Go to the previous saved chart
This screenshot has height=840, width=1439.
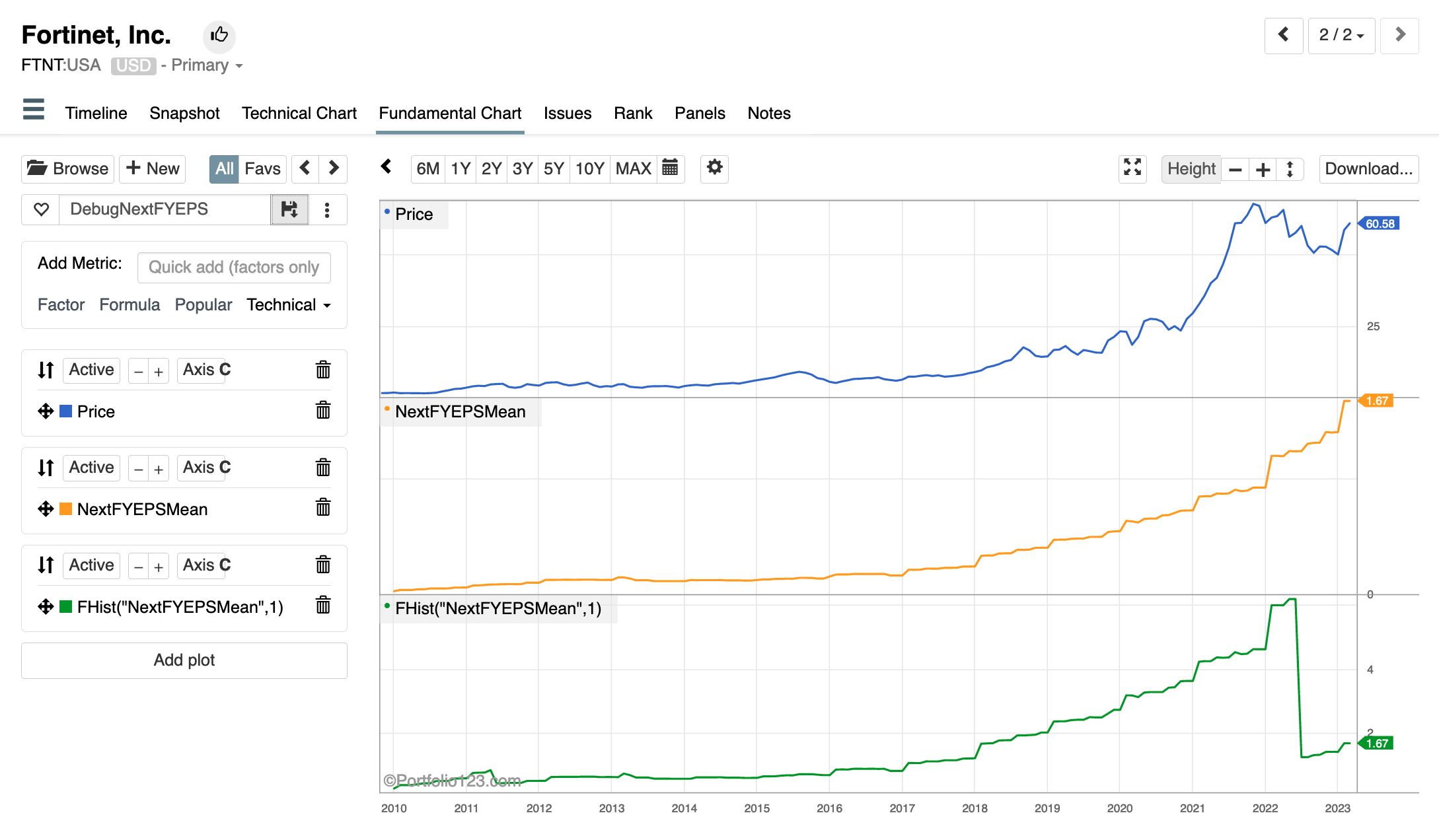305,169
